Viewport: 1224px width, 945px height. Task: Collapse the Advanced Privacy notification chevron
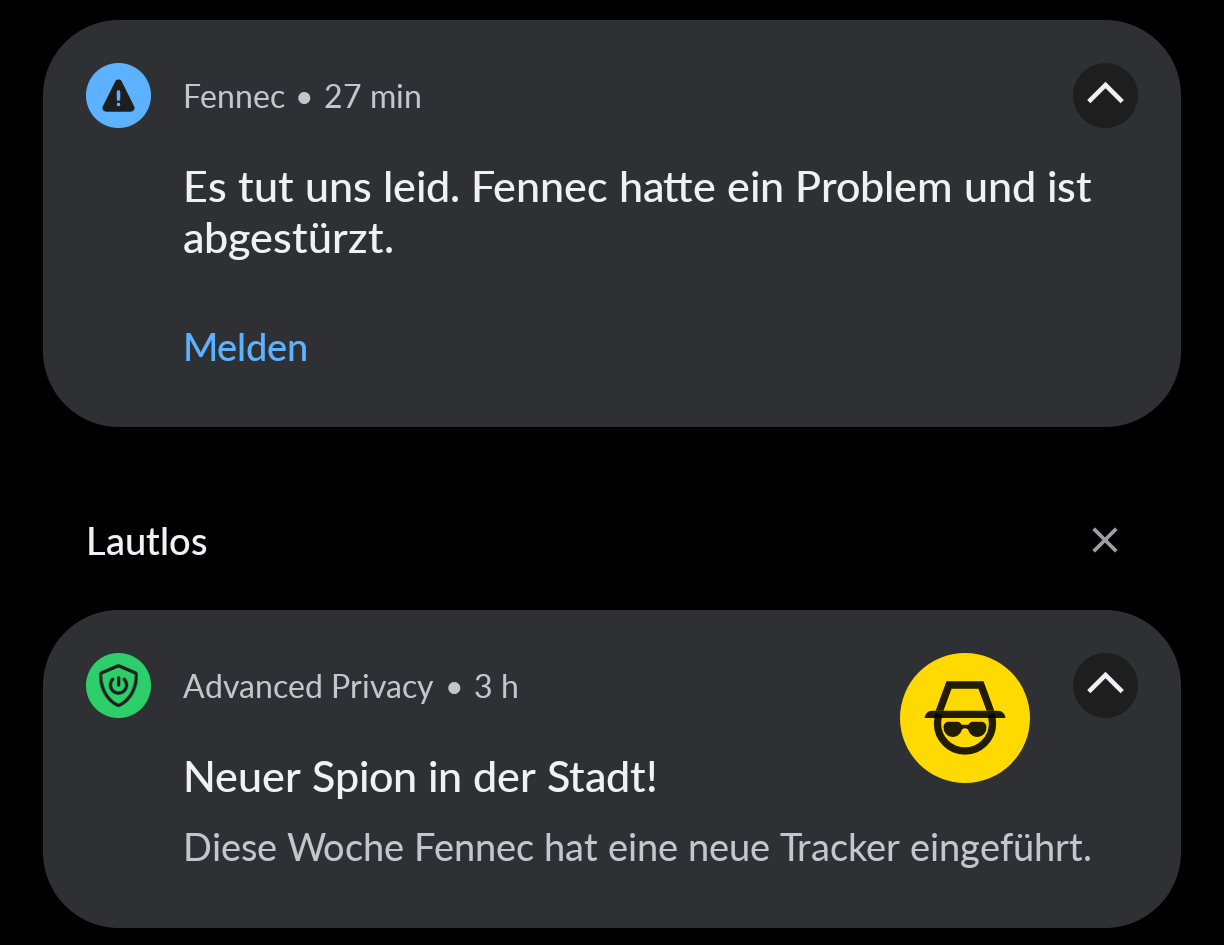click(x=1105, y=685)
